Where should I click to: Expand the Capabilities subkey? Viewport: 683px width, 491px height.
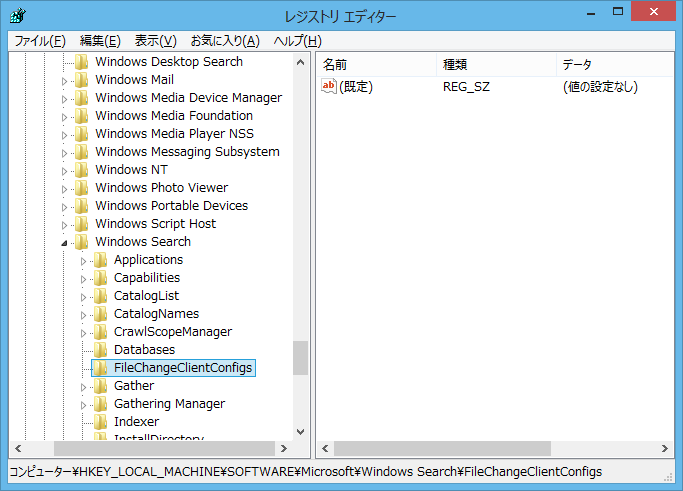click(83, 279)
